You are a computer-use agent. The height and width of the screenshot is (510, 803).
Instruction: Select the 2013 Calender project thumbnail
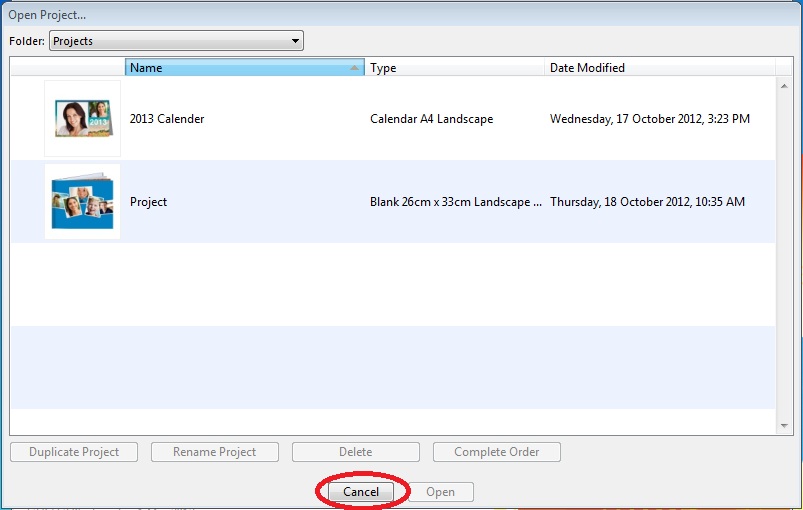82,118
